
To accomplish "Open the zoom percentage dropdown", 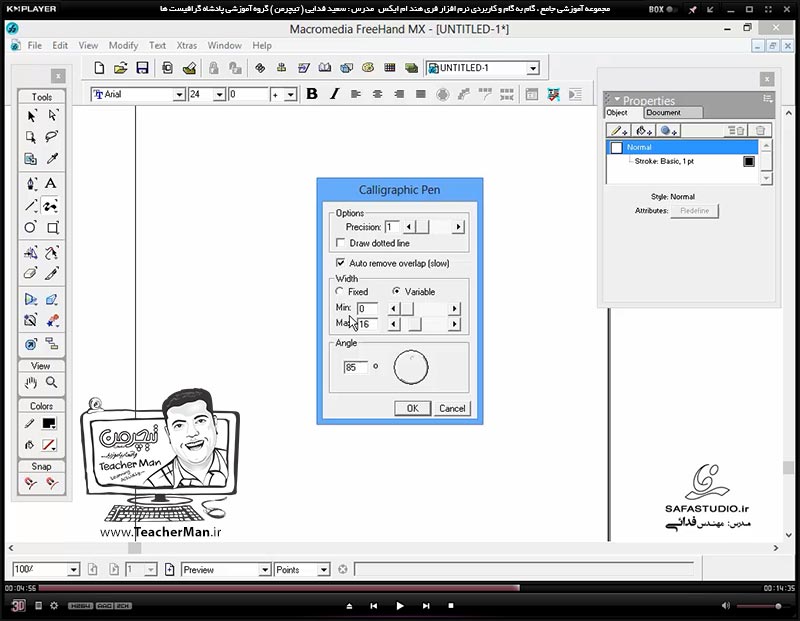I will click(73, 569).
